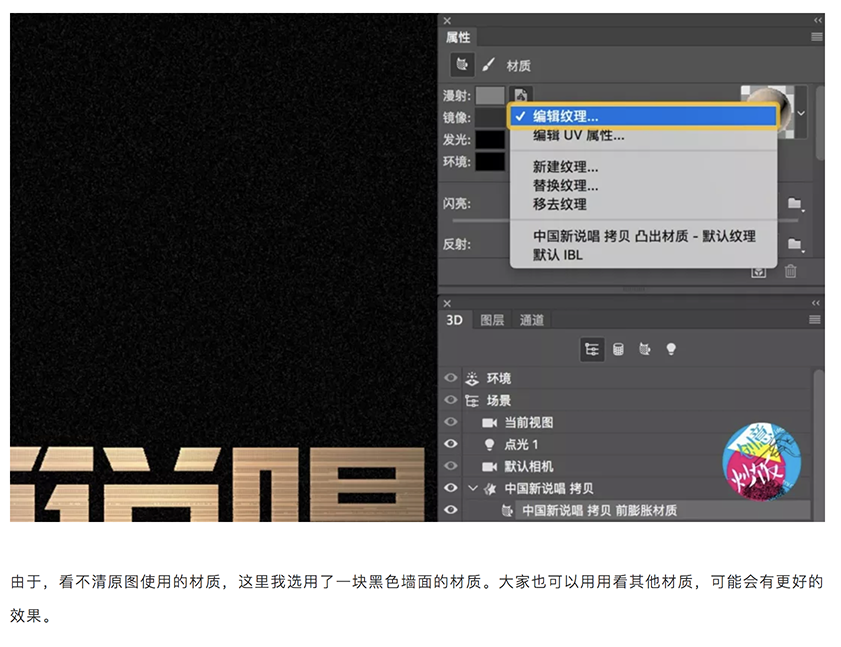Image resolution: width=841 pixels, height=647 pixels.
Task: Click the mesh icon beside 中国新说唱 拷贝
Action: pyautogui.click(x=490, y=489)
